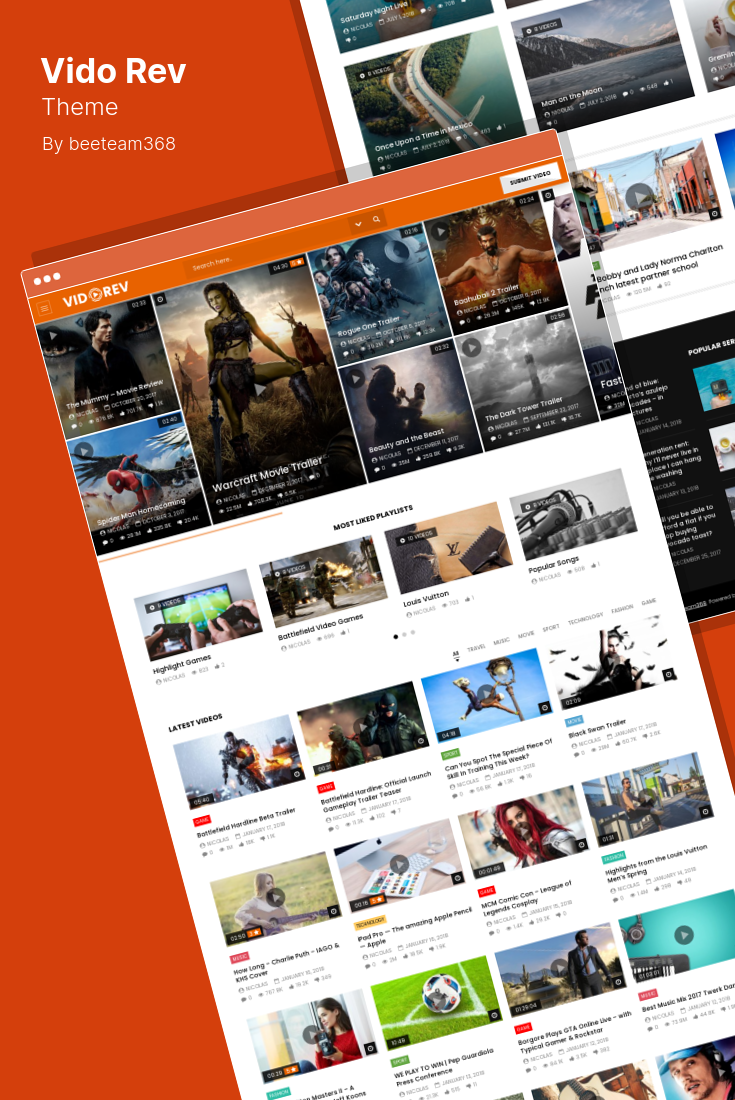735x1100 pixels.
Task: Select the first playlist carousel dot
Action: point(396,637)
